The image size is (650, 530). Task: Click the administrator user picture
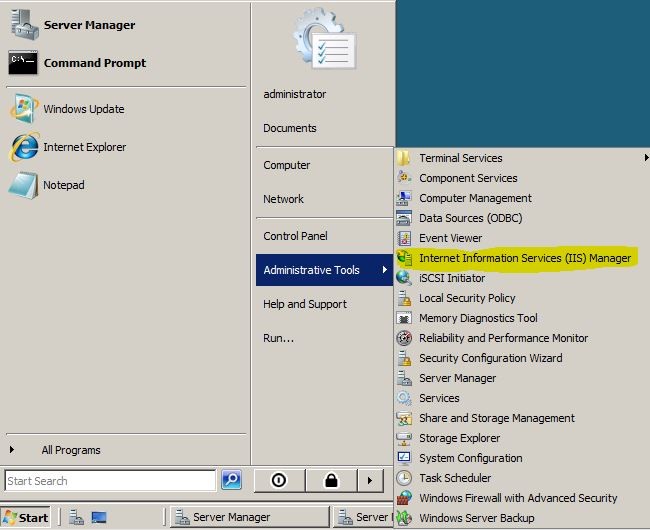pos(325,39)
